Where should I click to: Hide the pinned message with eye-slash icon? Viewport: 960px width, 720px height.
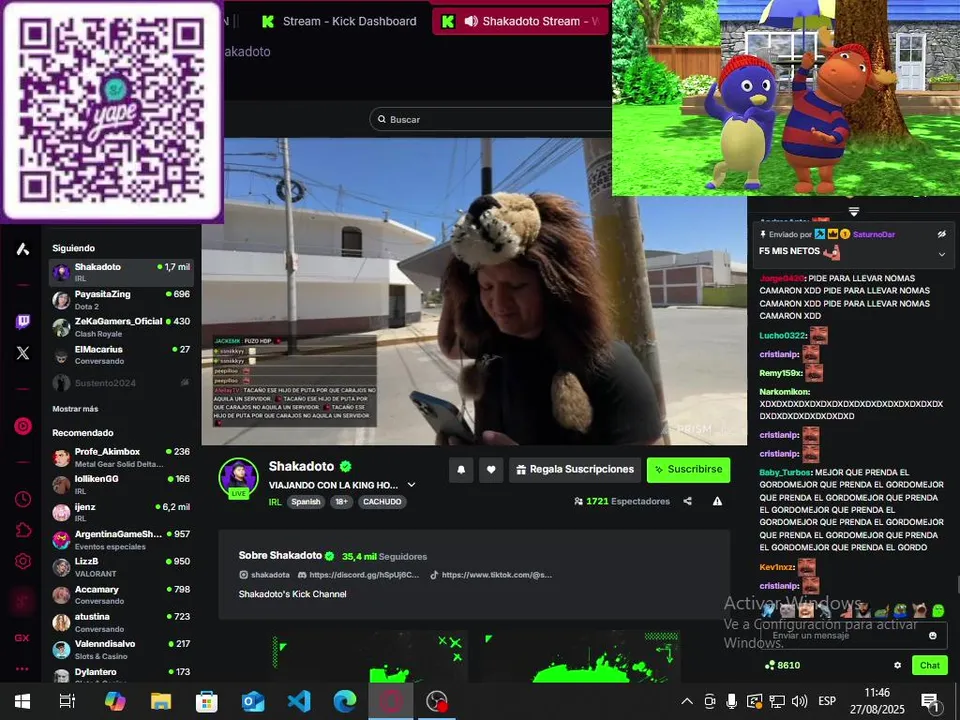tap(942, 234)
